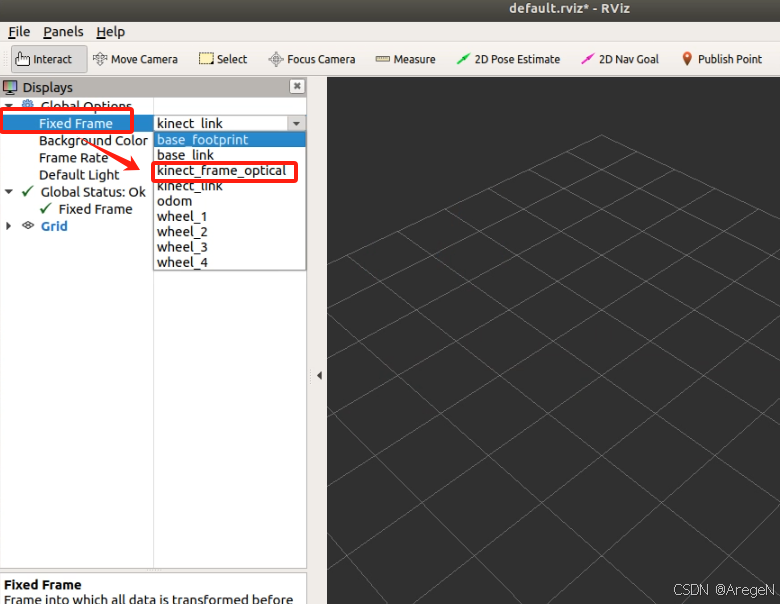Choose wheel_2 from the frame list

coord(229,232)
